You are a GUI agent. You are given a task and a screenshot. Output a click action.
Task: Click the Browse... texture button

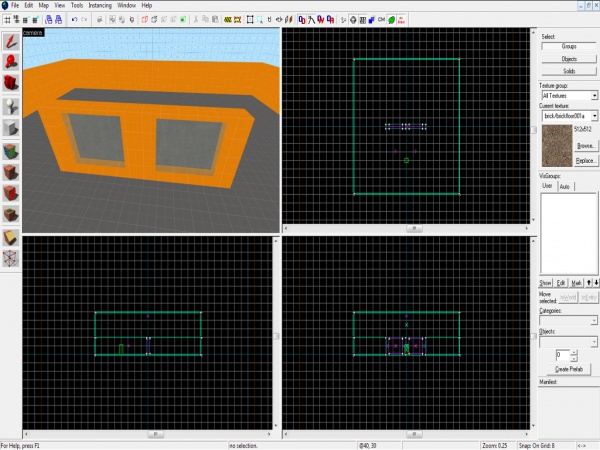tap(585, 146)
